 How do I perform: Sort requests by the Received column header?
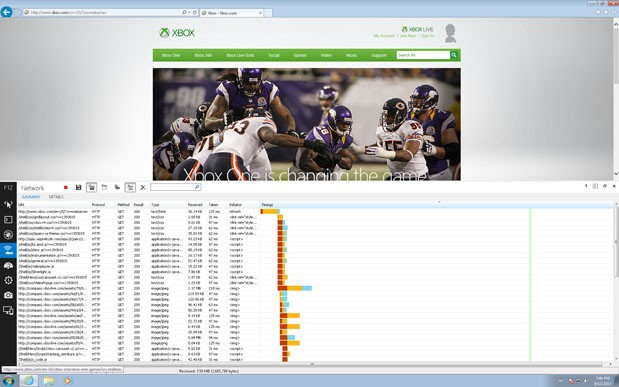[x=195, y=205]
